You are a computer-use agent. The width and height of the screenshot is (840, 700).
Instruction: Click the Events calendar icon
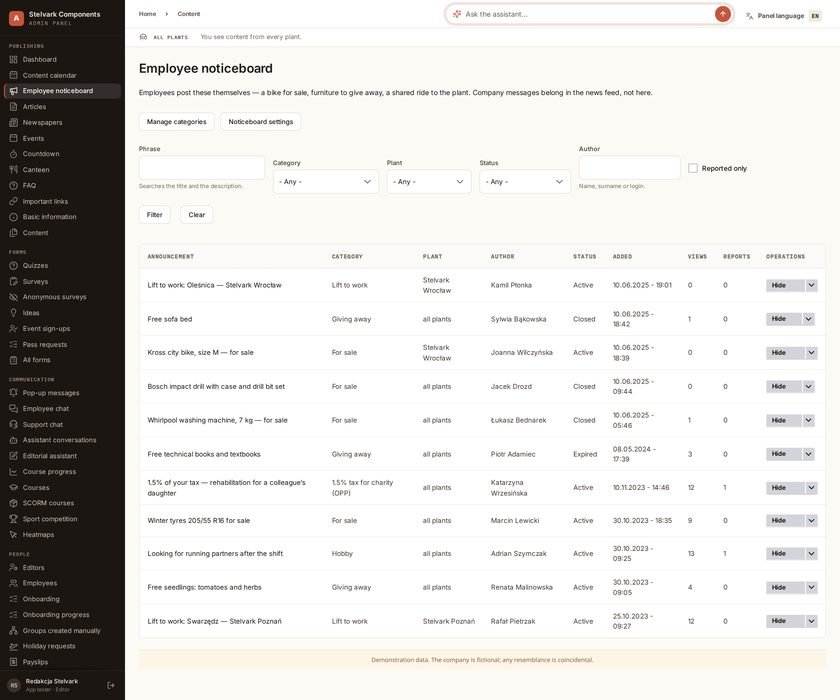tap(13, 138)
